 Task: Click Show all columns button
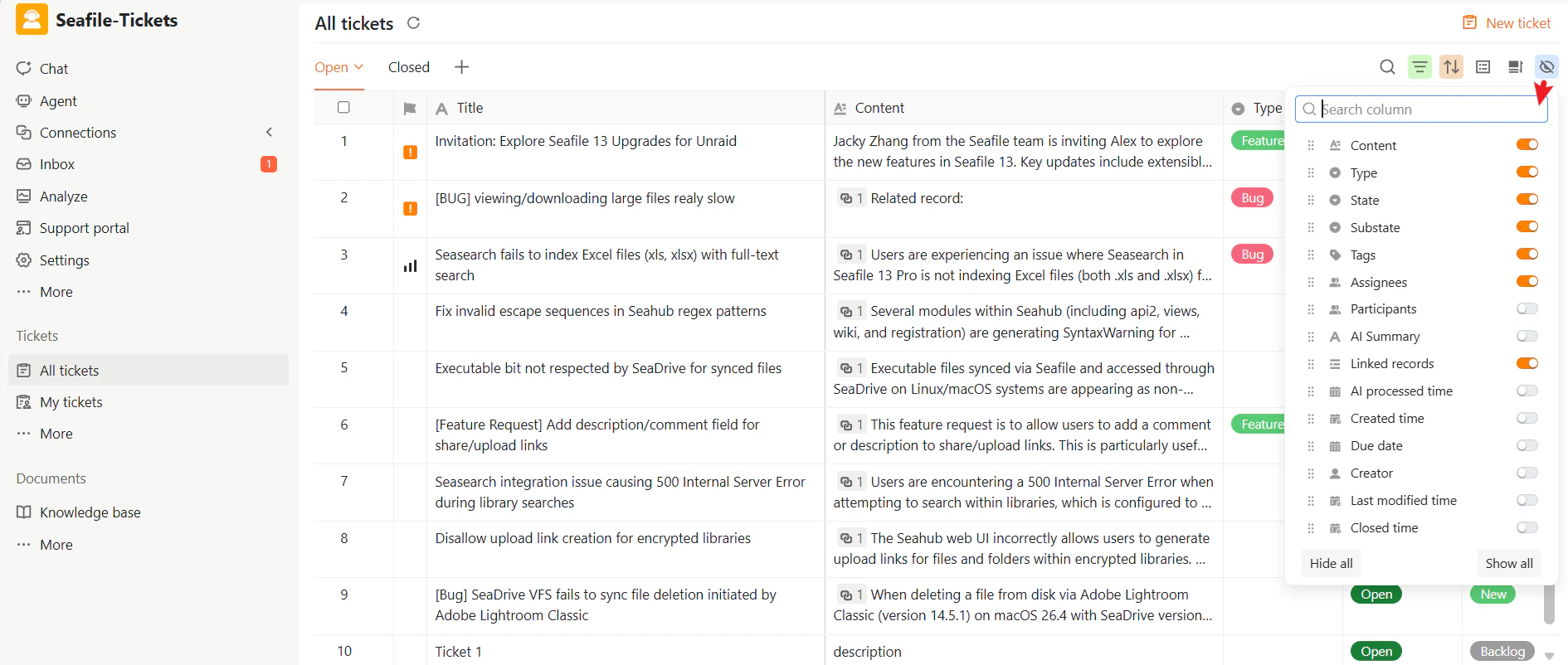(1509, 563)
